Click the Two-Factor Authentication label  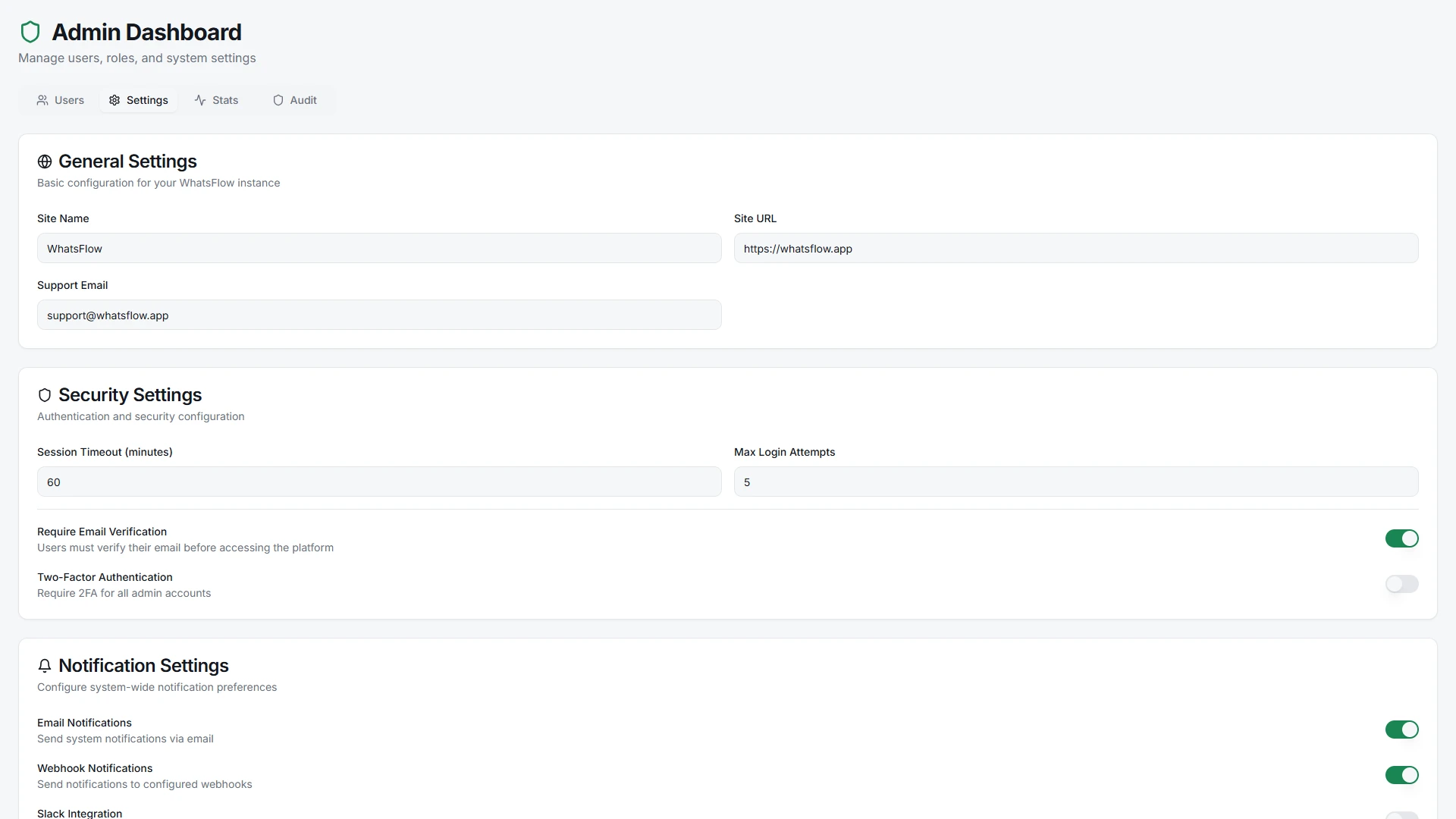[105, 577]
